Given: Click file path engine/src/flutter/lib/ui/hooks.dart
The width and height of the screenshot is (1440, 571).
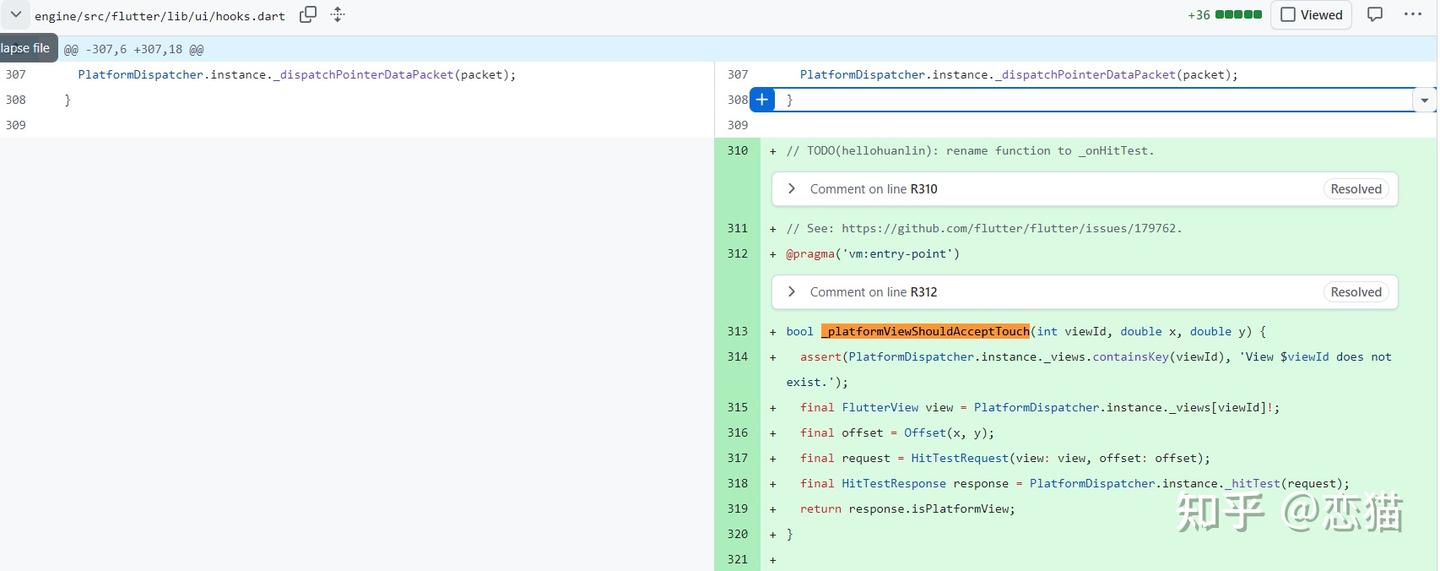Looking at the screenshot, I should click(x=160, y=16).
